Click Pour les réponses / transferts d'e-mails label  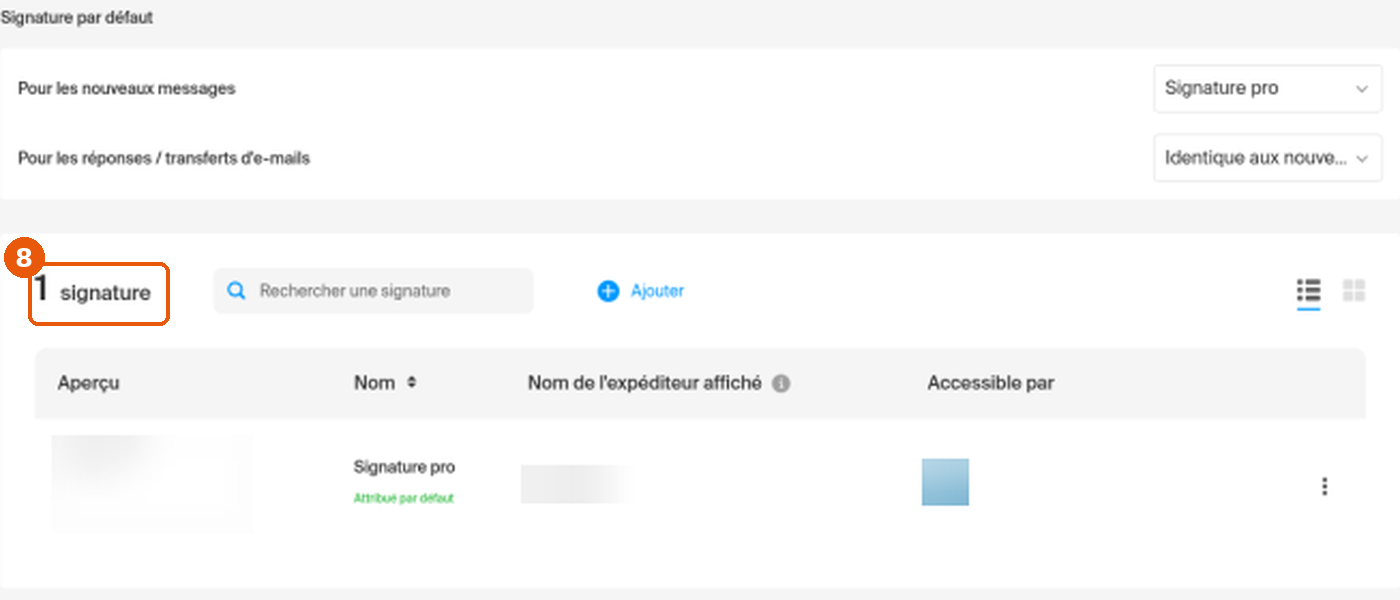coord(164,158)
